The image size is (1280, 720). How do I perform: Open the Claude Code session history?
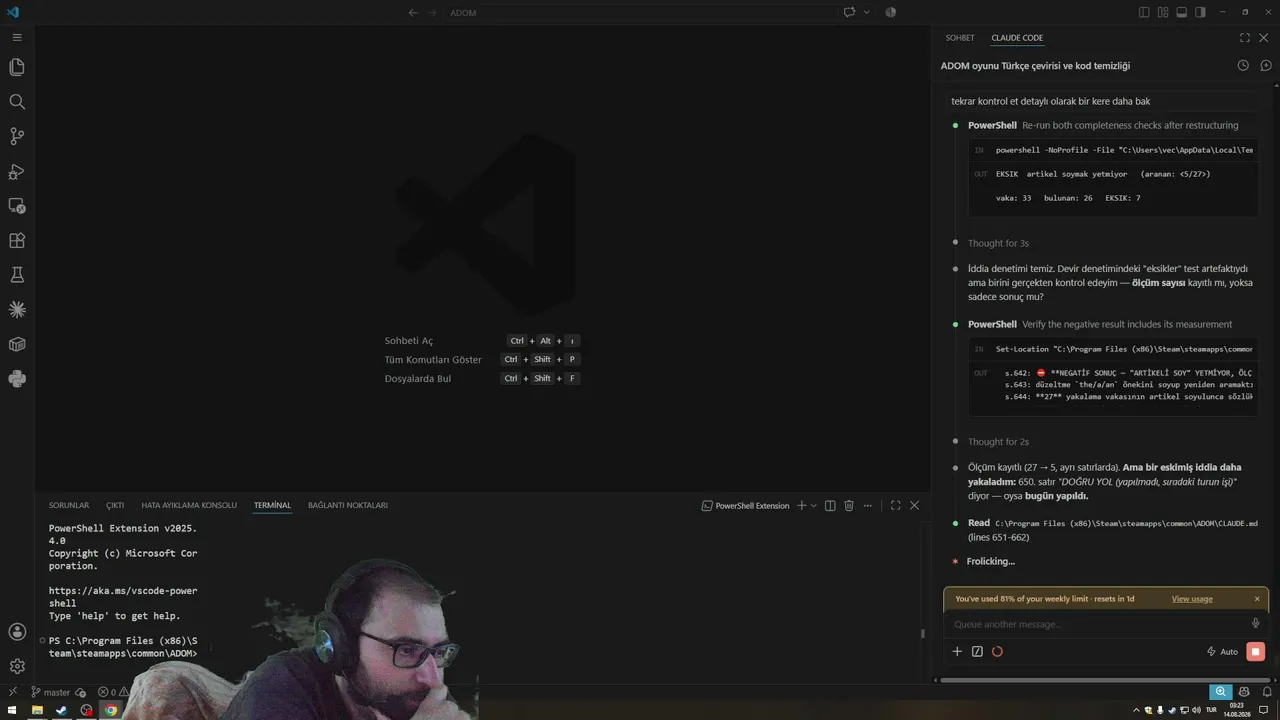1243,66
